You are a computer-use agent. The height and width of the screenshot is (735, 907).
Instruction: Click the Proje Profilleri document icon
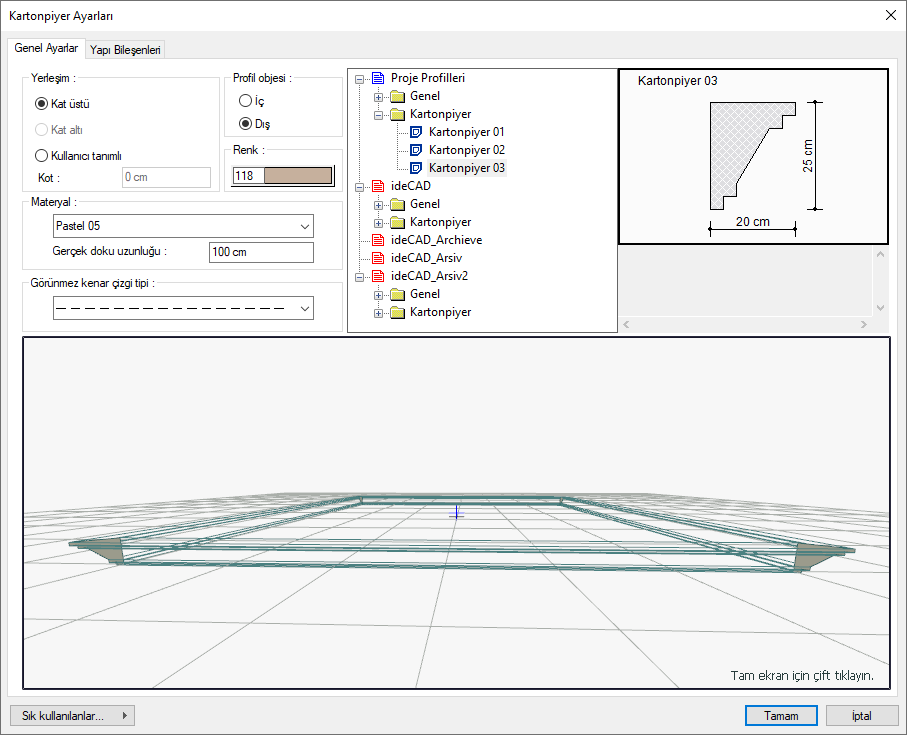coord(377,78)
